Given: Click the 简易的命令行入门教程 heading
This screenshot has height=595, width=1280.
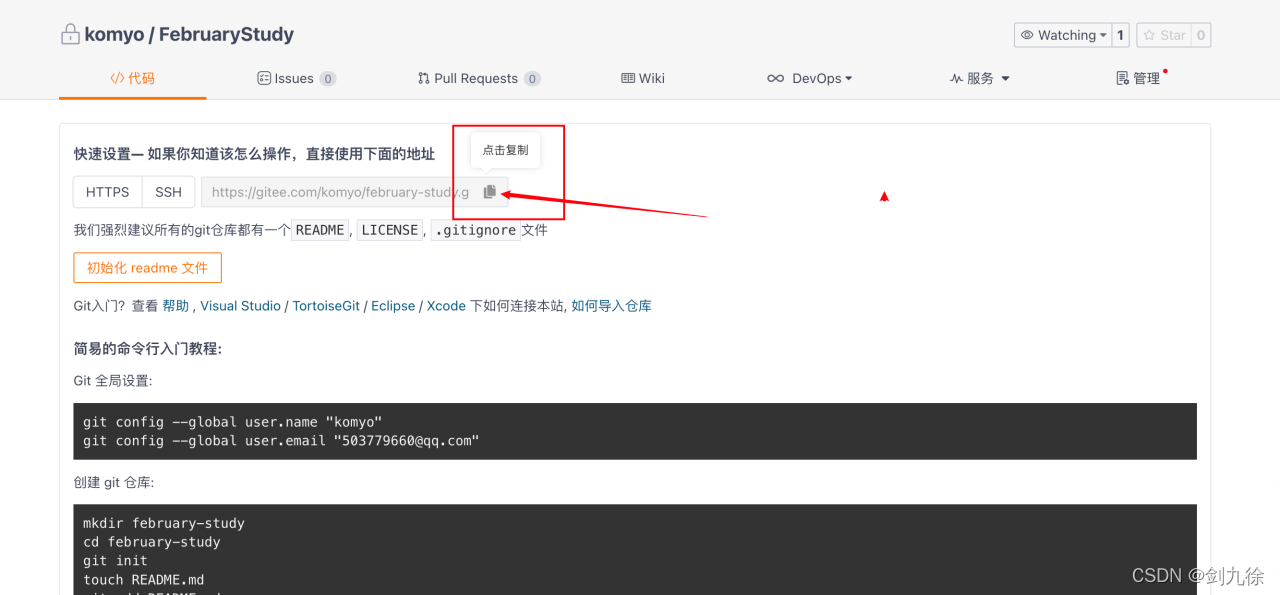Looking at the screenshot, I should pyautogui.click(x=148, y=348).
